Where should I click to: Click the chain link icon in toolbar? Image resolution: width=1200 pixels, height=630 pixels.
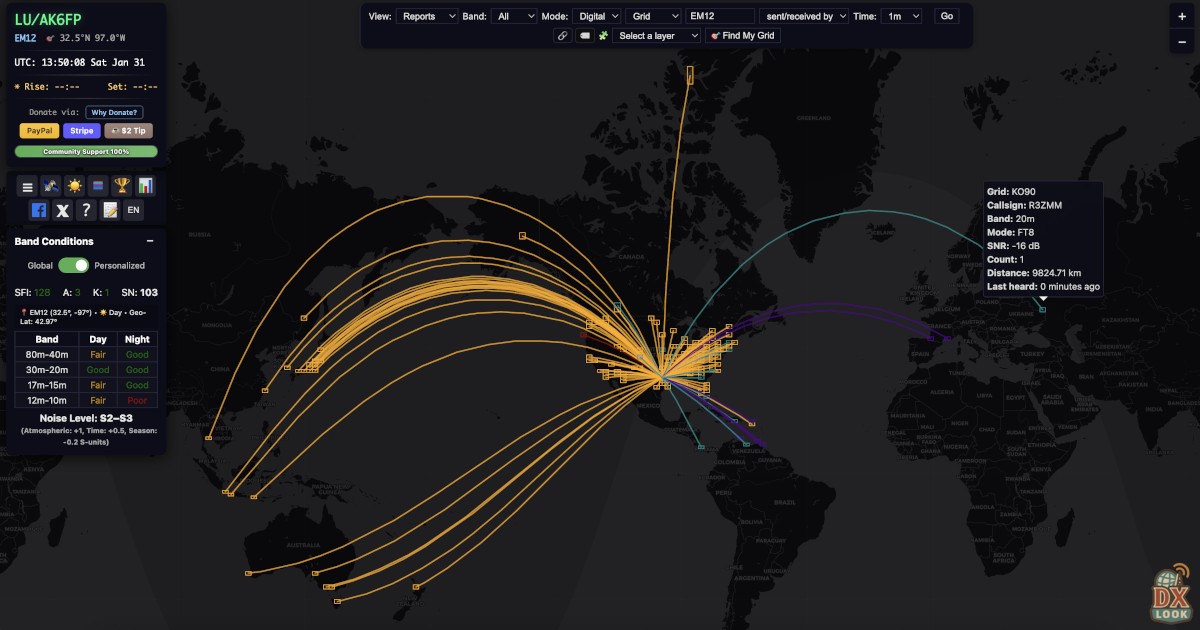pos(563,36)
